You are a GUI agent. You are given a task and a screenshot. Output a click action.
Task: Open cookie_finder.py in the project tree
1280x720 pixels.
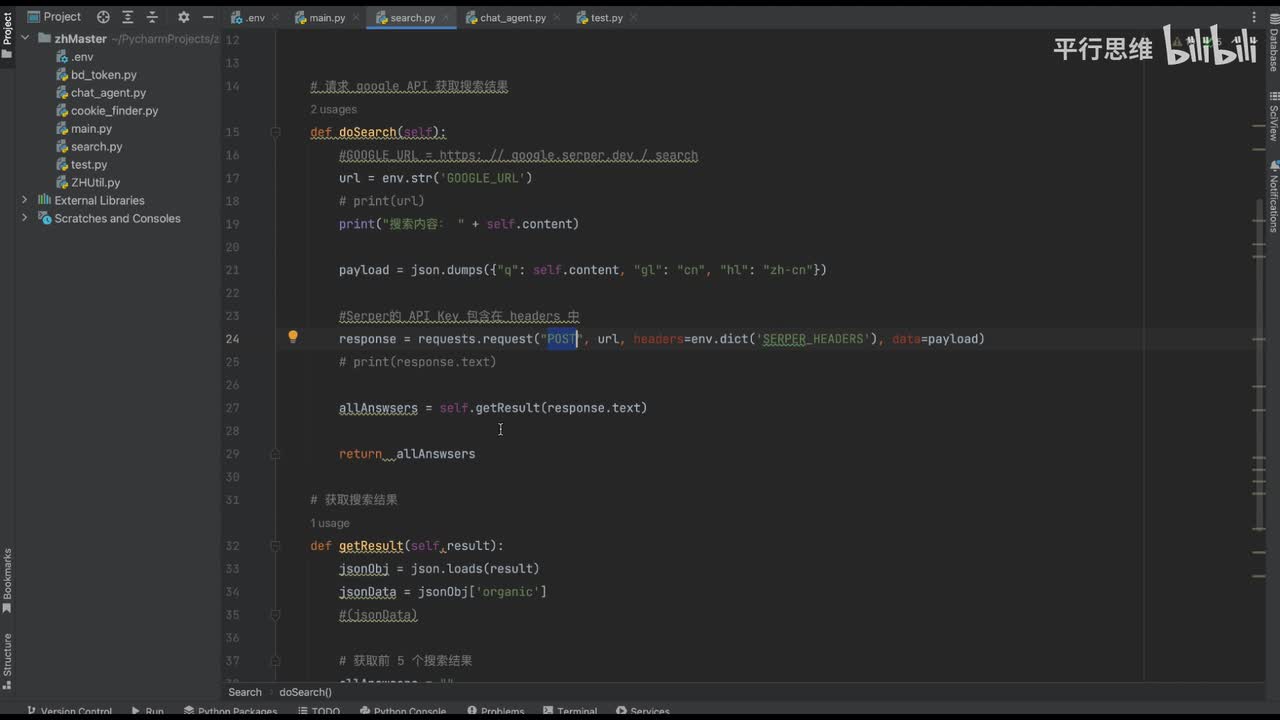tap(114, 111)
